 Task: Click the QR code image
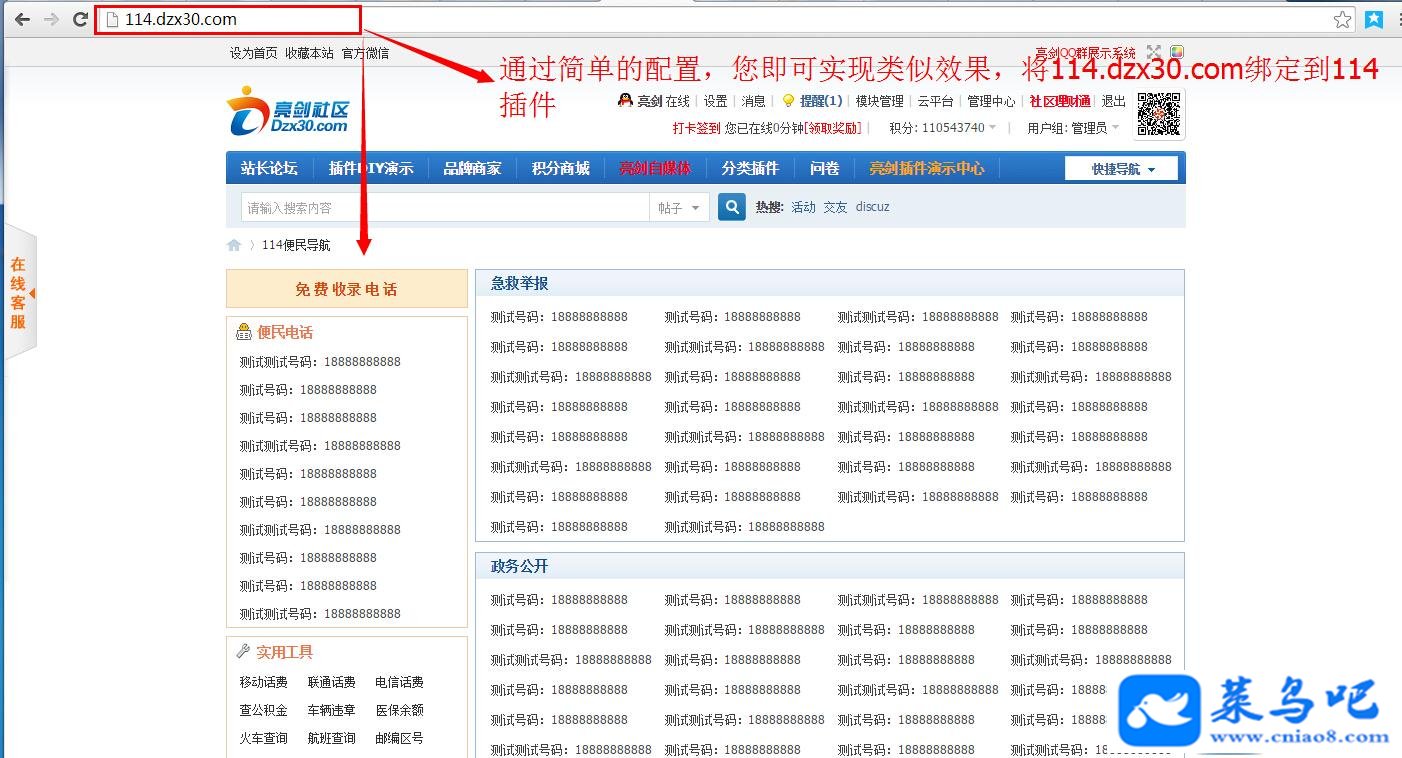[1160, 114]
